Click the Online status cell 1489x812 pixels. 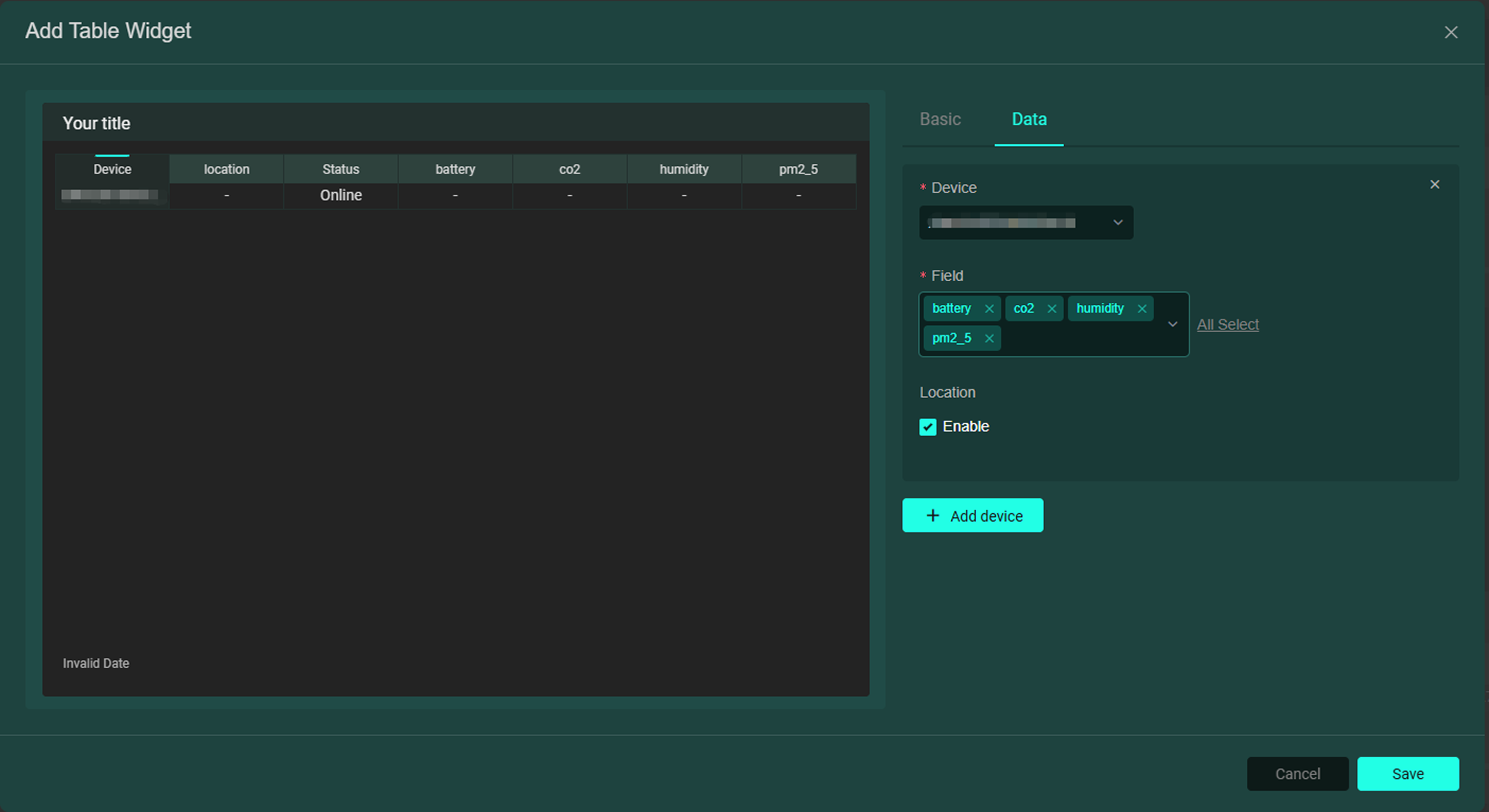(x=341, y=195)
